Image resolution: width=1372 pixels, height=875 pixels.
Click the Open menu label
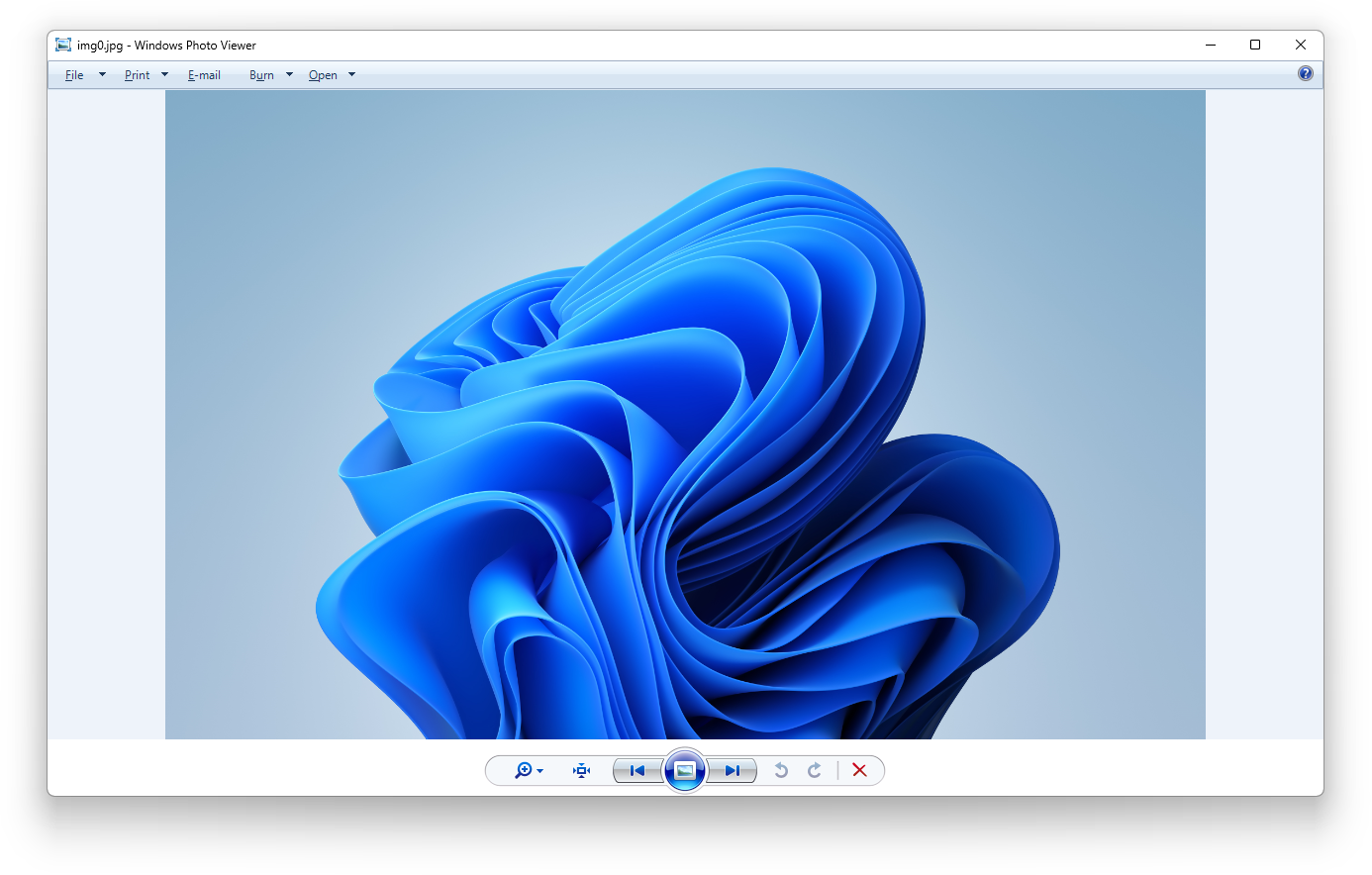(x=323, y=75)
